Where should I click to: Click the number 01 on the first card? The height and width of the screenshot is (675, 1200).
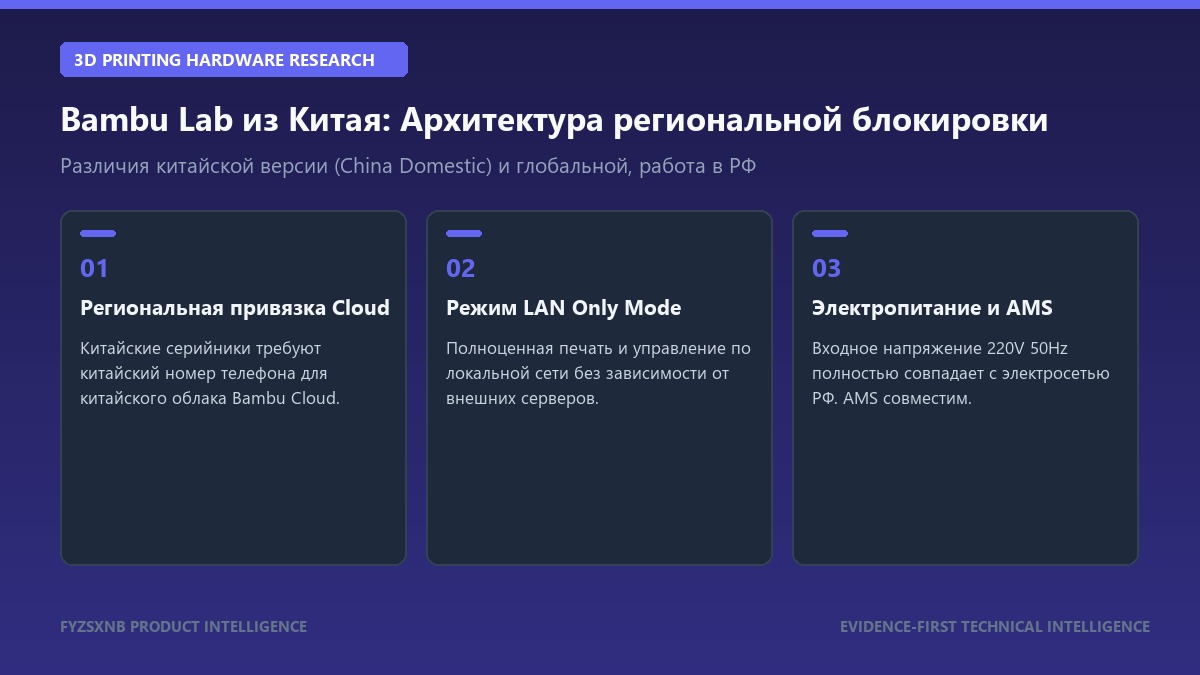coord(94,268)
